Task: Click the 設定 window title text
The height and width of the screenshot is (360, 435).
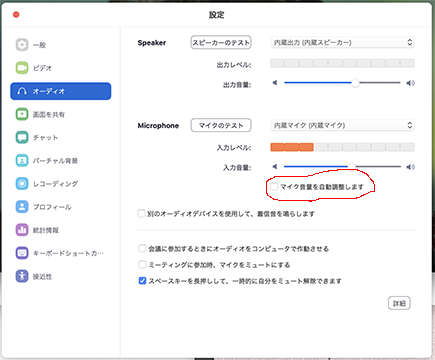Action: [x=217, y=15]
